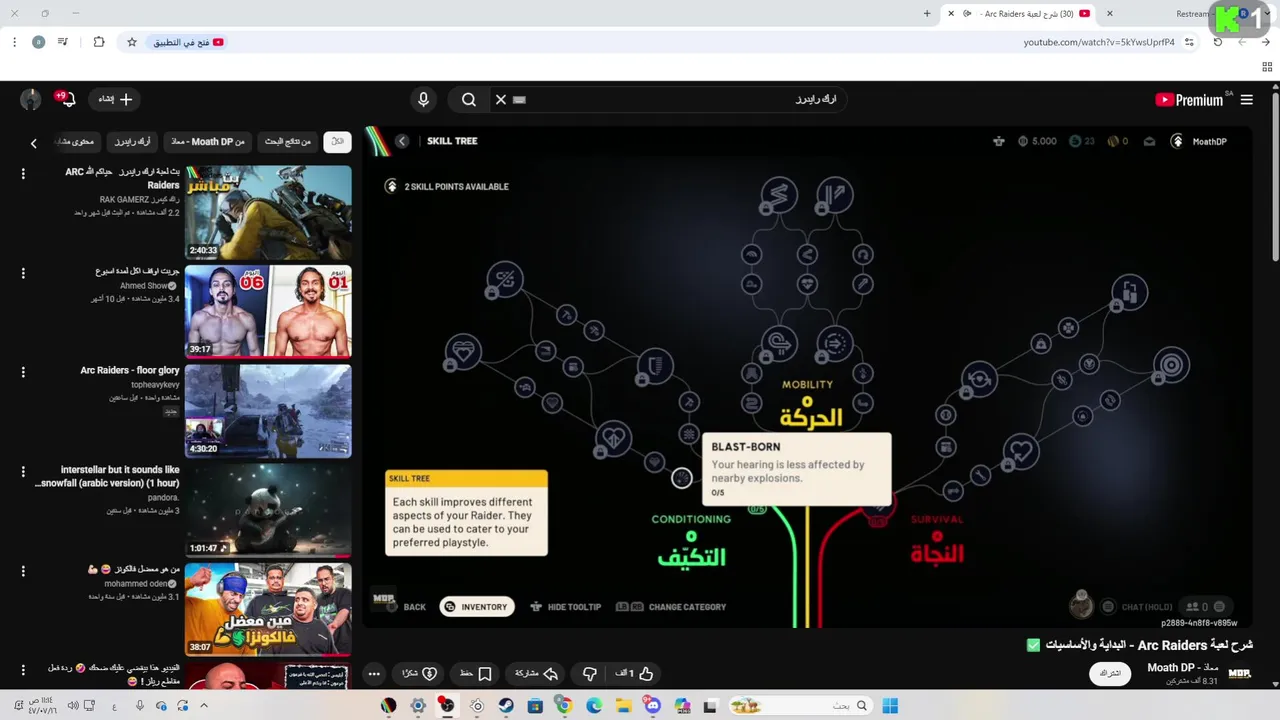Open more actions three-dots under video
The width and height of the screenshot is (1280, 720).
[x=373, y=674]
